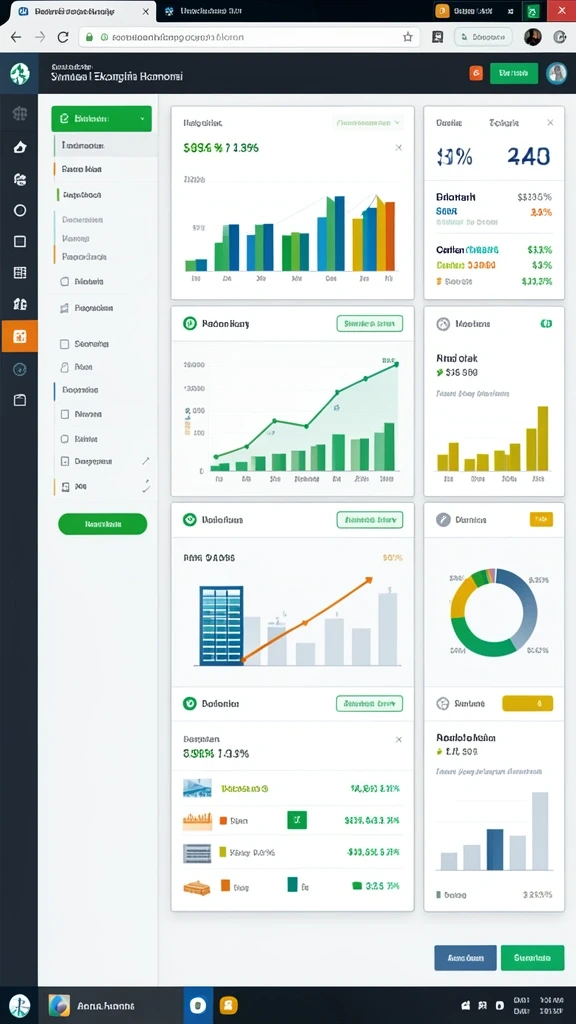The width and height of the screenshot is (576, 1024).
Task: Click the blue button at page bottom
Action: (466, 958)
